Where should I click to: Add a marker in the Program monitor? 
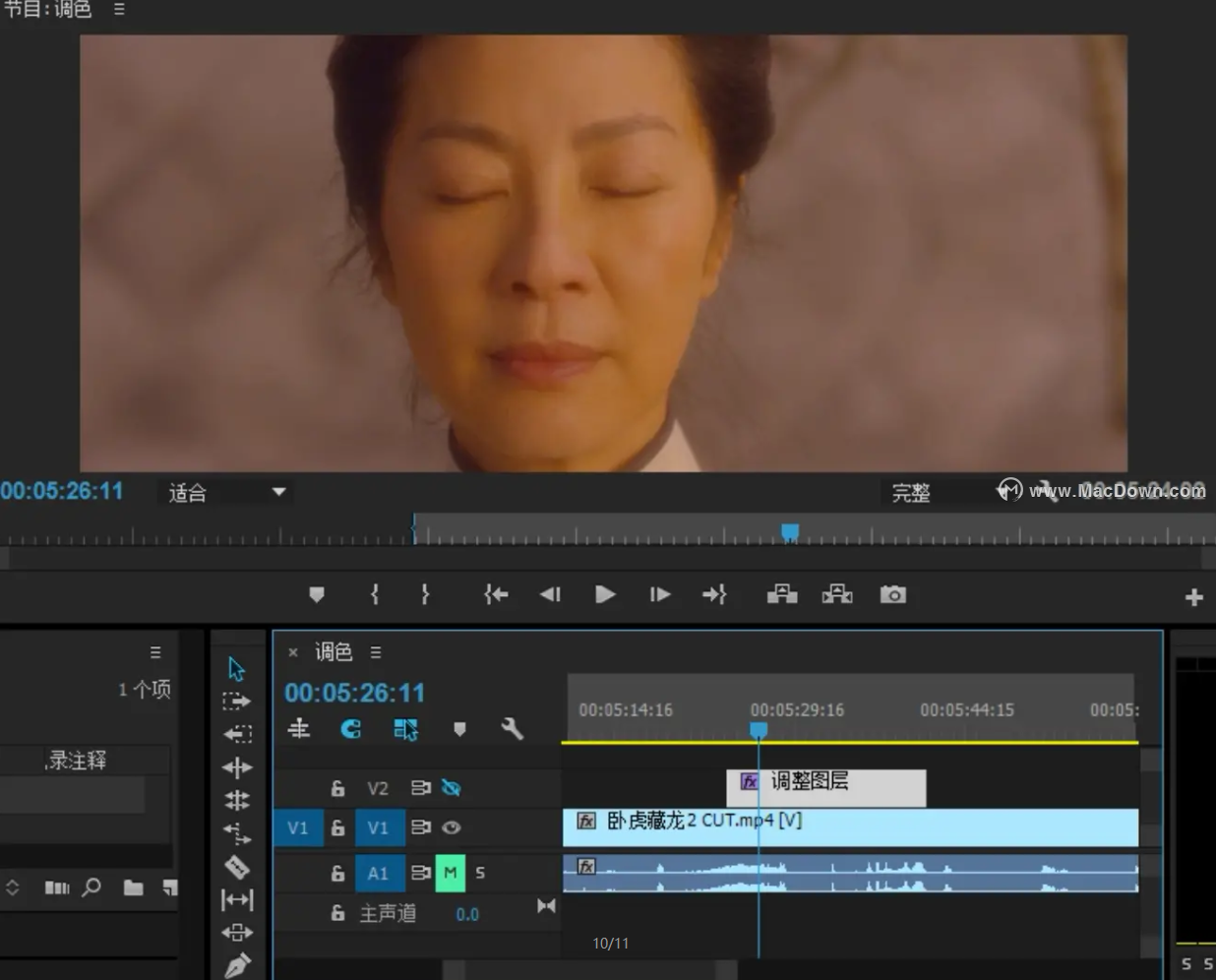(316, 594)
